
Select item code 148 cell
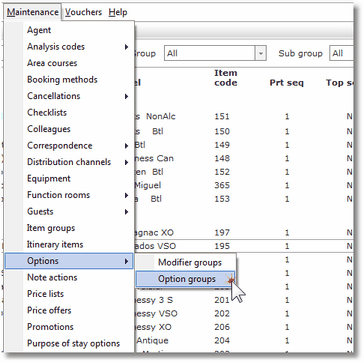(x=222, y=158)
